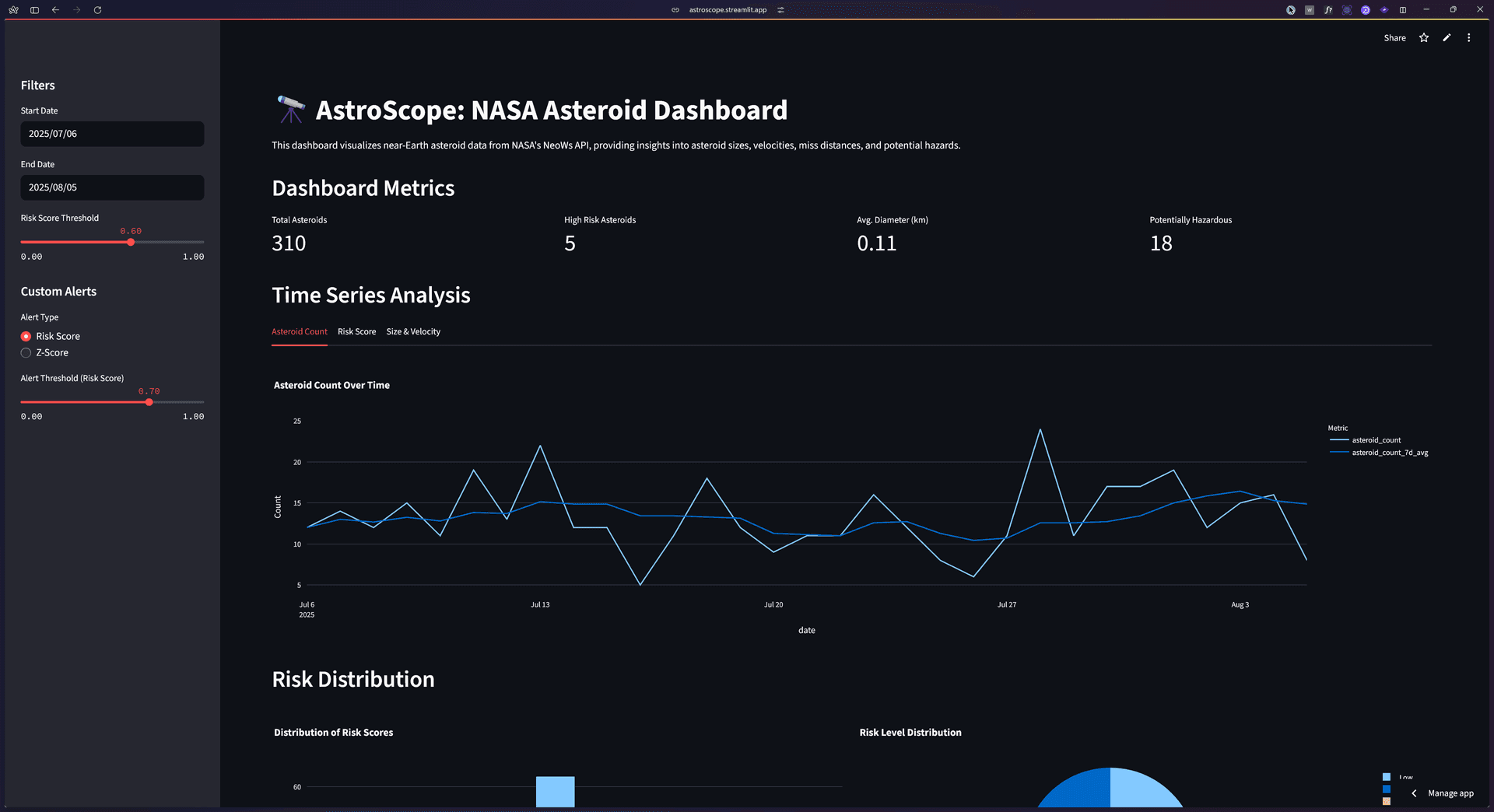Click the browser reload icon

pyautogui.click(x=97, y=10)
